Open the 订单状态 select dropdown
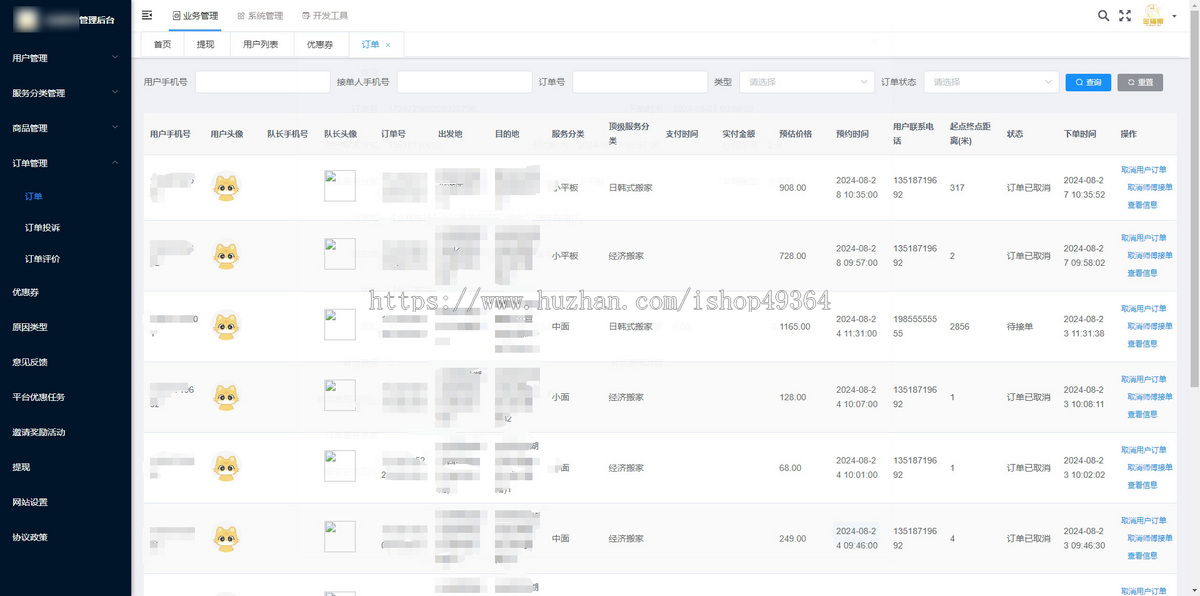1200x596 pixels. pos(991,82)
